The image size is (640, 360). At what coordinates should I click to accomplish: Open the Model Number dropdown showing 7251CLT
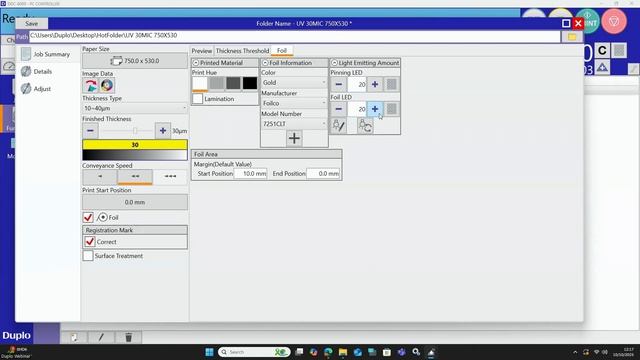(294, 124)
